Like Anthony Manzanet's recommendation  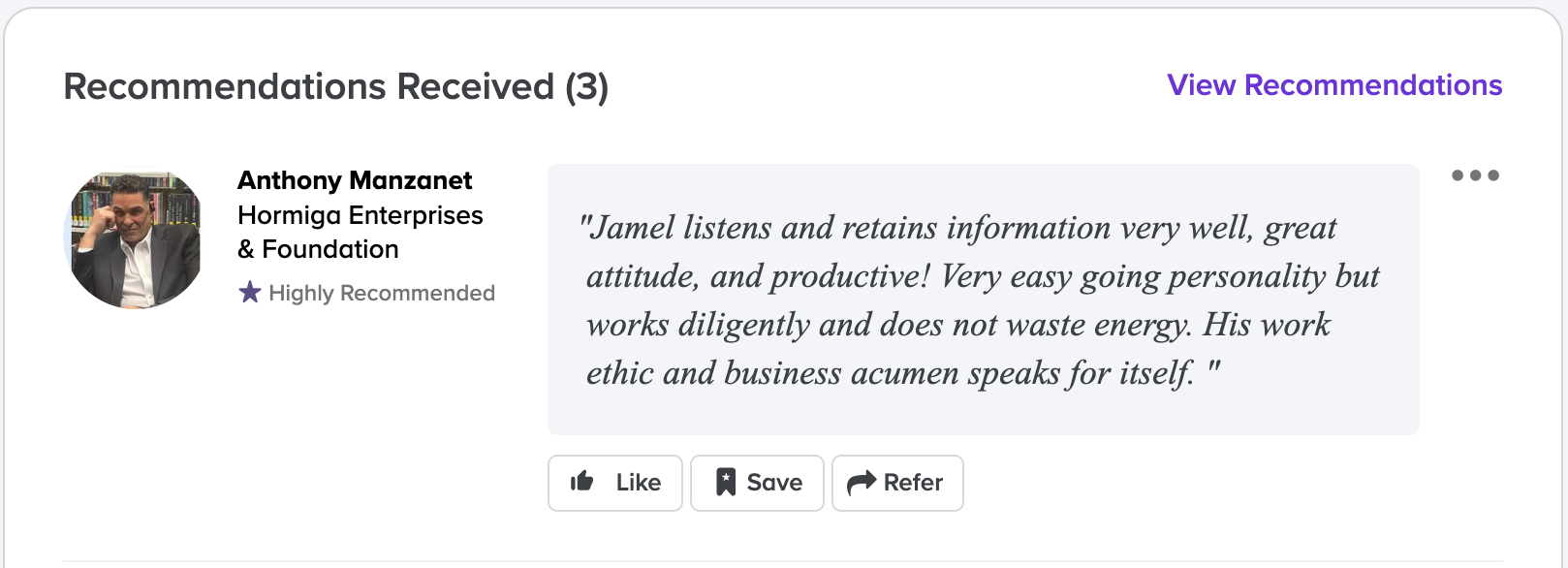point(615,483)
